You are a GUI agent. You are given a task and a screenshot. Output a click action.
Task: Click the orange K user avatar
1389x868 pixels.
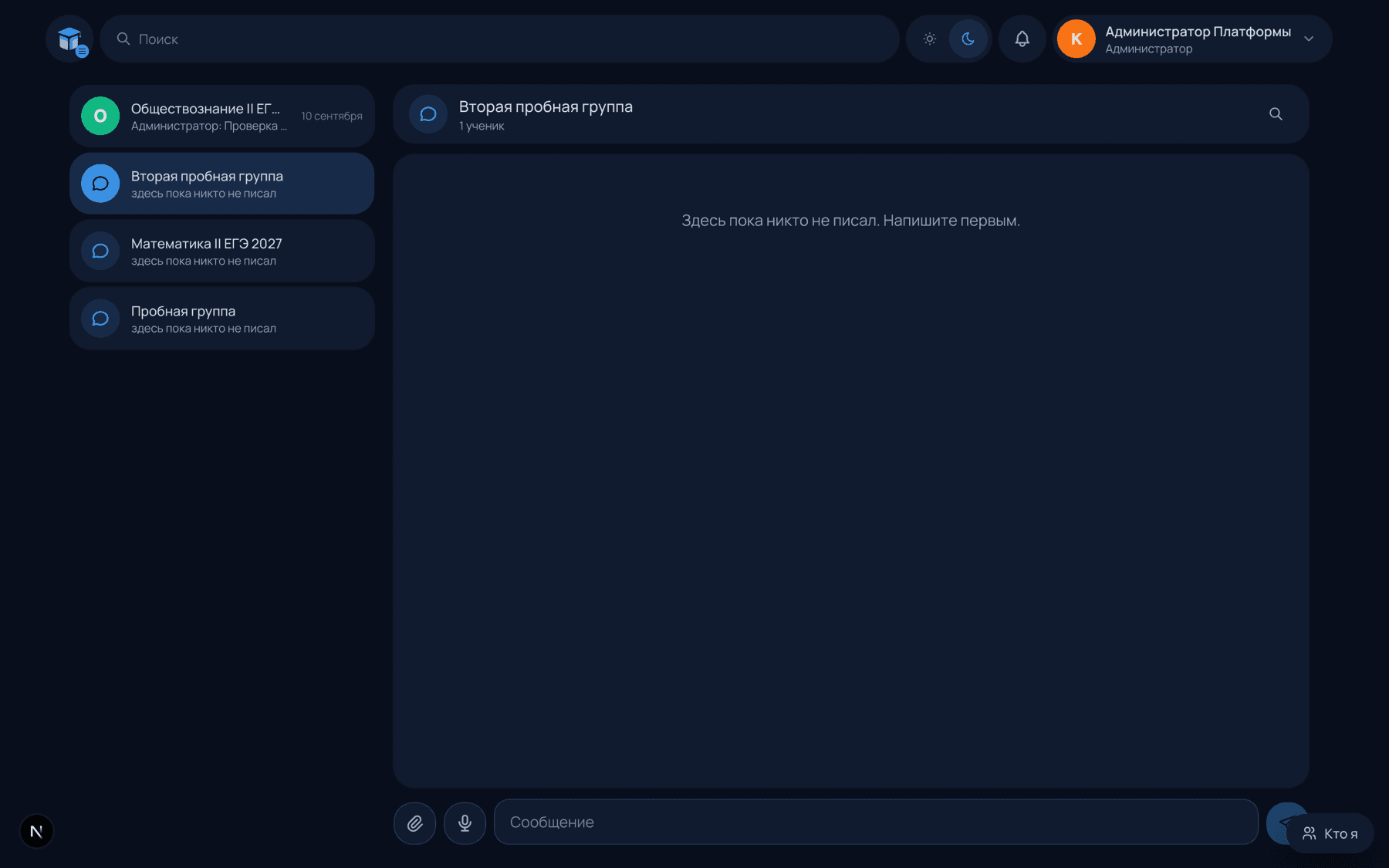[x=1076, y=39]
